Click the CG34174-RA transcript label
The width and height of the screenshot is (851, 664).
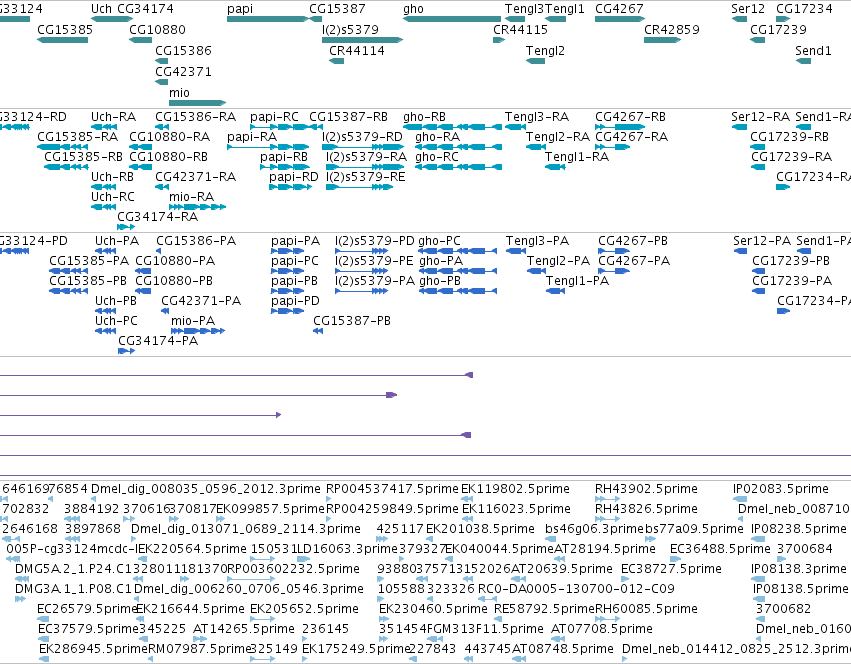coord(157,217)
